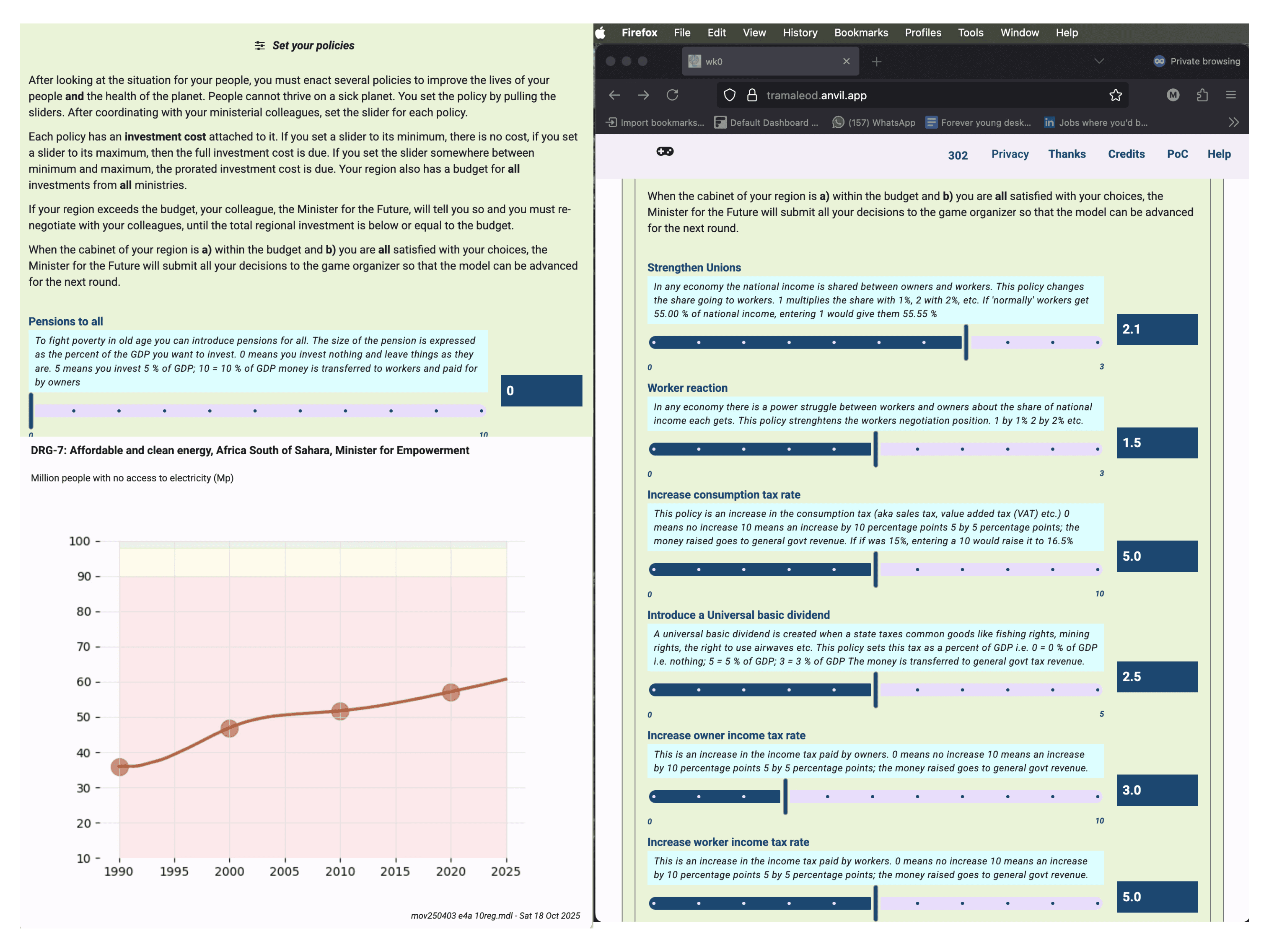
Task: Open the Default Dashboard bookmark
Action: point(767,122)
